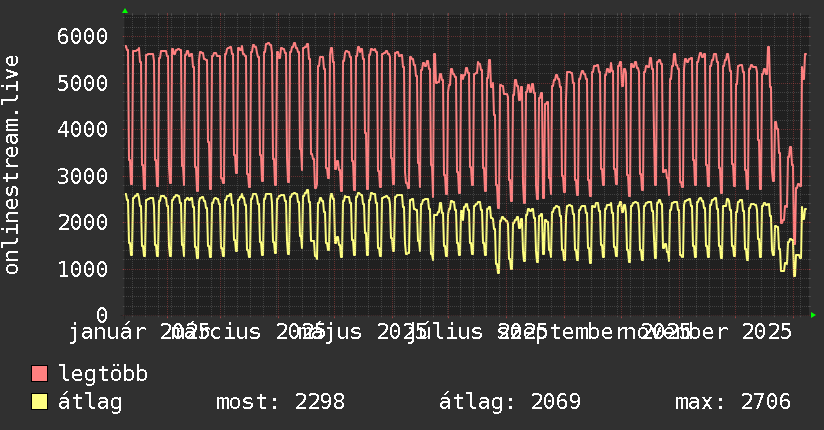Screen dimensions: 824x430
Task: Click the red legtöbb legend swatch
Action: [x=39, y=374]
